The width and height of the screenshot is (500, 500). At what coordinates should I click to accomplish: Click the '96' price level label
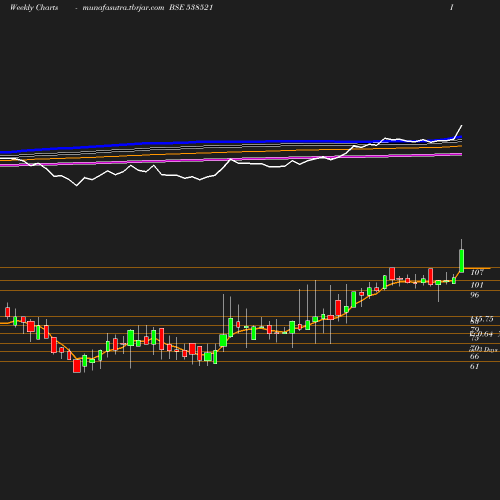click(x=475, y=295)
